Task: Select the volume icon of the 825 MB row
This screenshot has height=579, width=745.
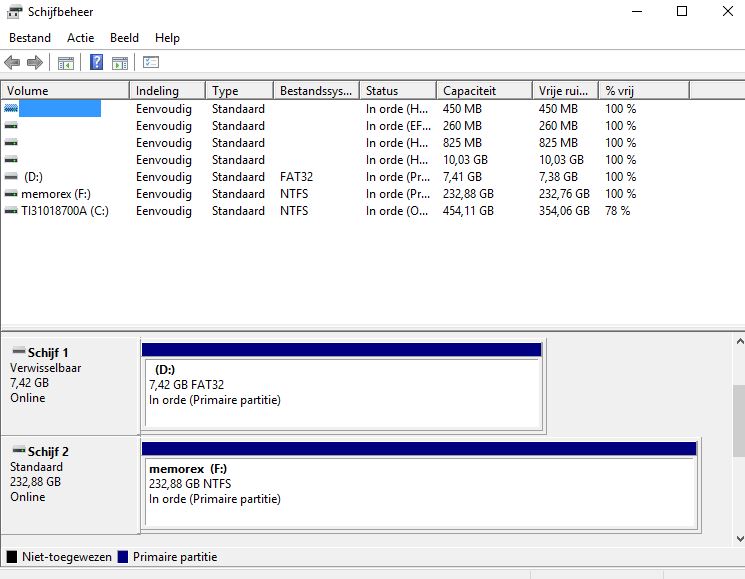Action: click(x=11, y=142)
